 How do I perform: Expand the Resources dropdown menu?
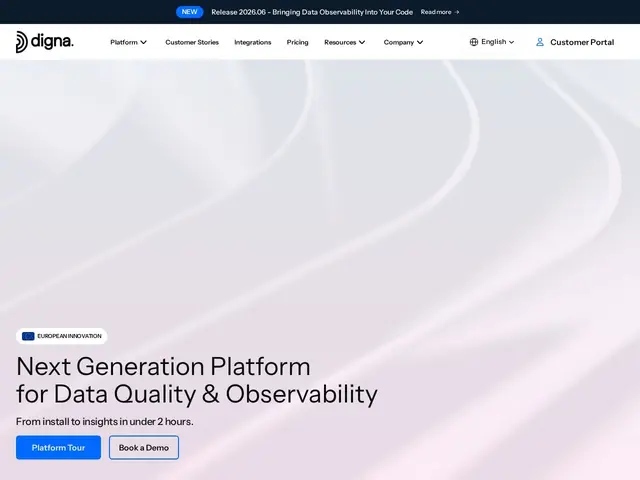[x=344, y=42]
